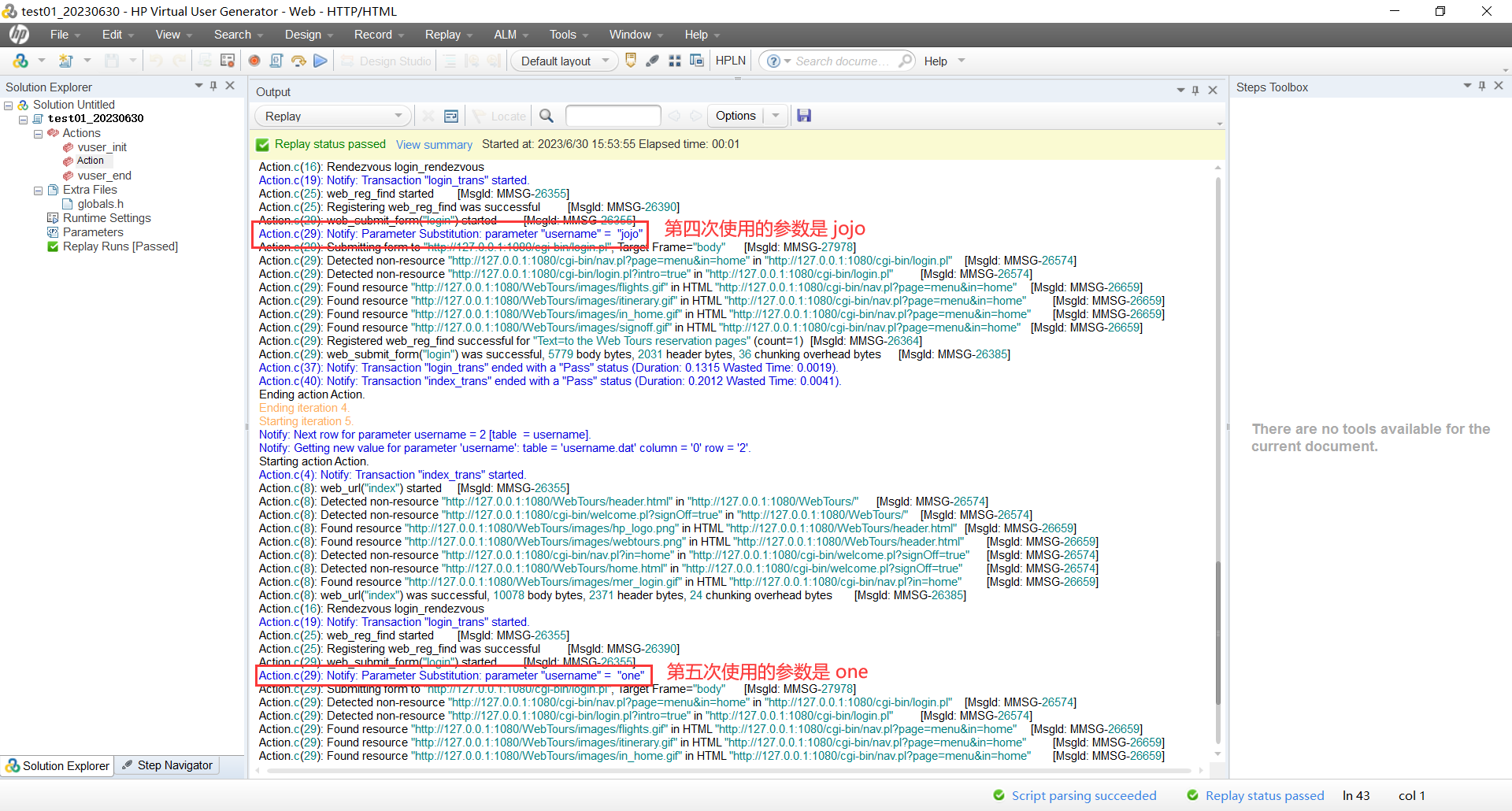Click the Output vertical scrollbar thumb

pyautogui.click(x=1217, y=631)
